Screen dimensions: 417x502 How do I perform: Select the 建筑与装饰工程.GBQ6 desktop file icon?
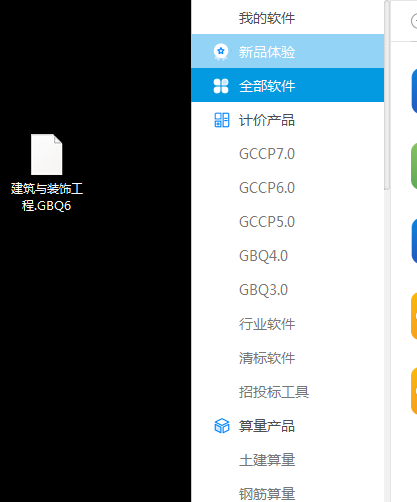click(47, 173)
